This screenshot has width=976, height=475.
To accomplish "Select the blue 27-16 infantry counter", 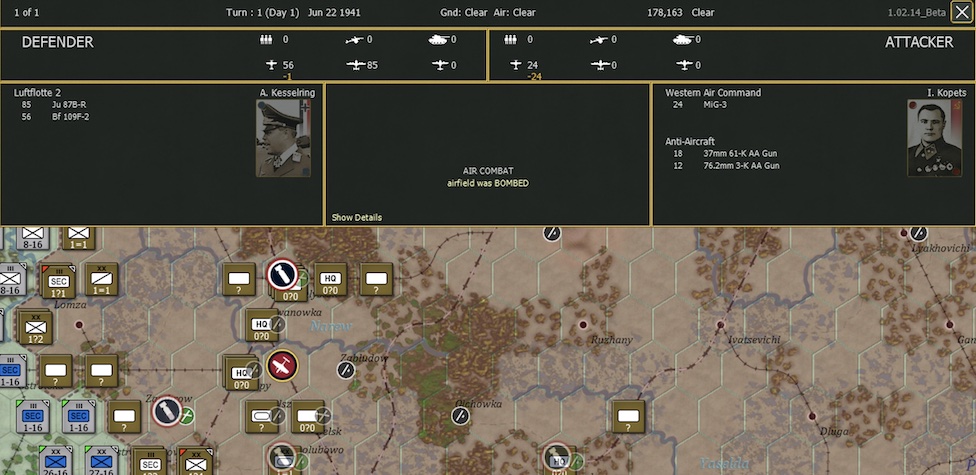I will 101,461.
